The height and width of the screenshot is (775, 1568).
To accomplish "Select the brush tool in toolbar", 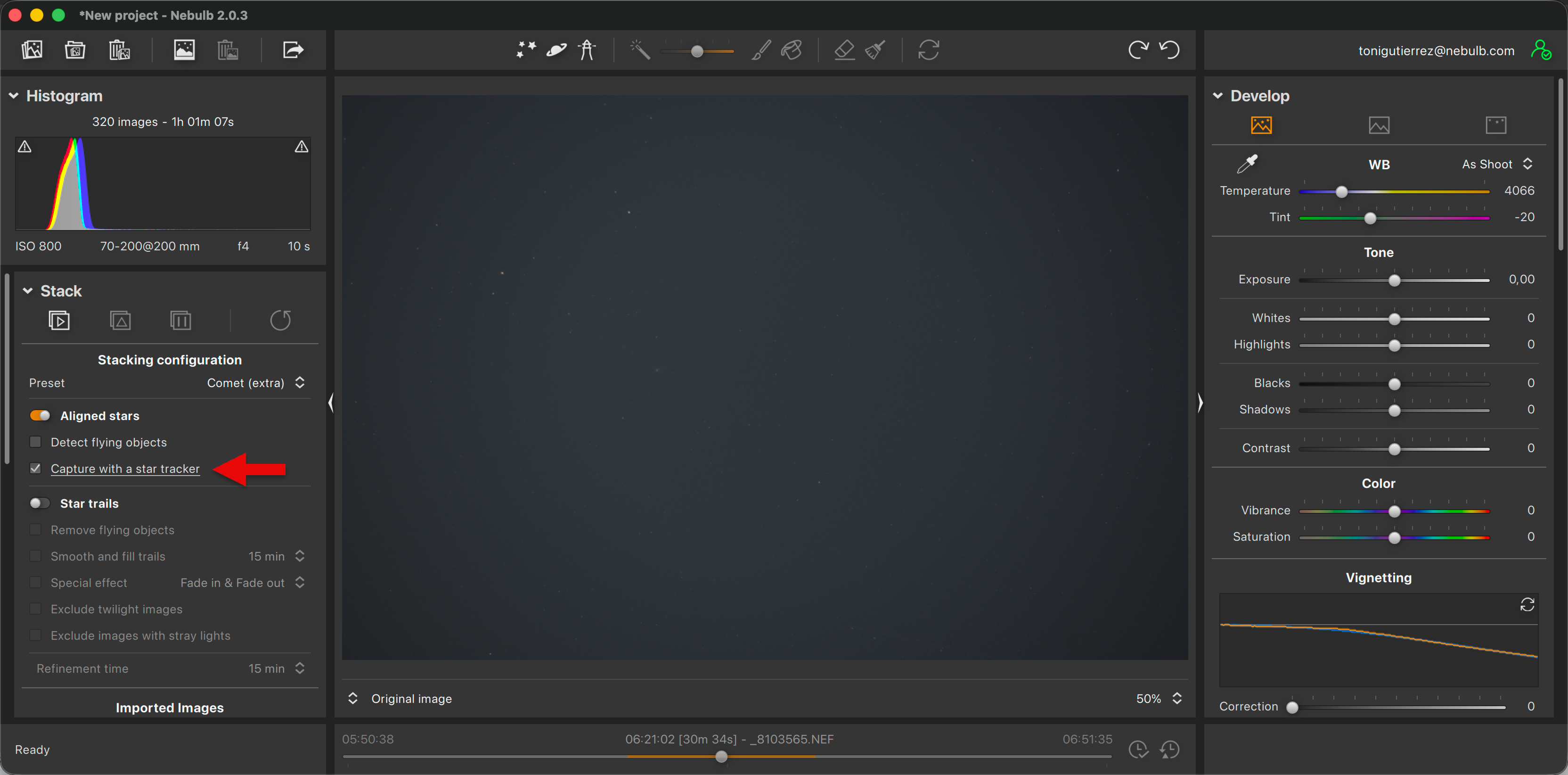I will click(x=761, y=50).
